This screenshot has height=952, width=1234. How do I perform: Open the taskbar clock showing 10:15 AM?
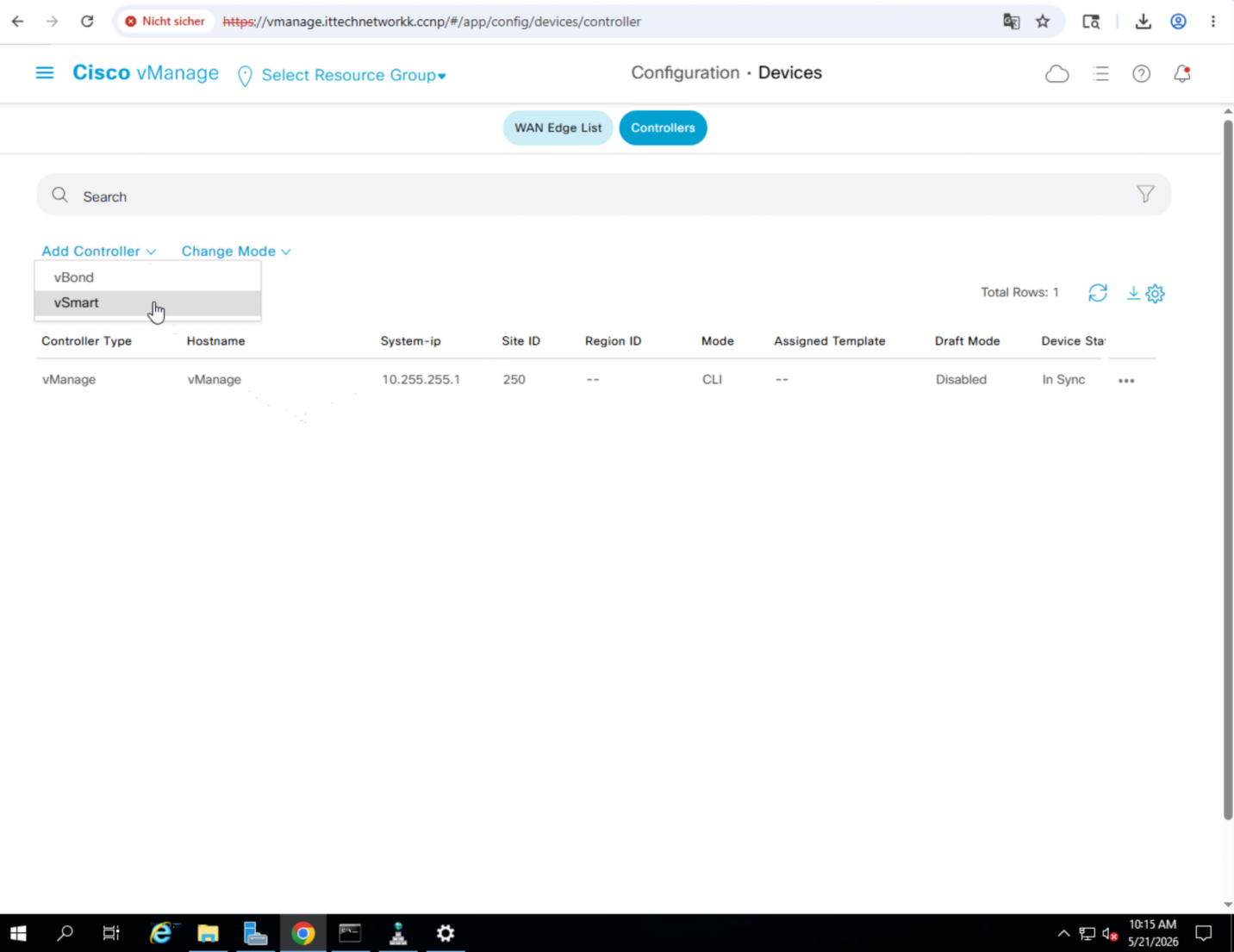1153,933
